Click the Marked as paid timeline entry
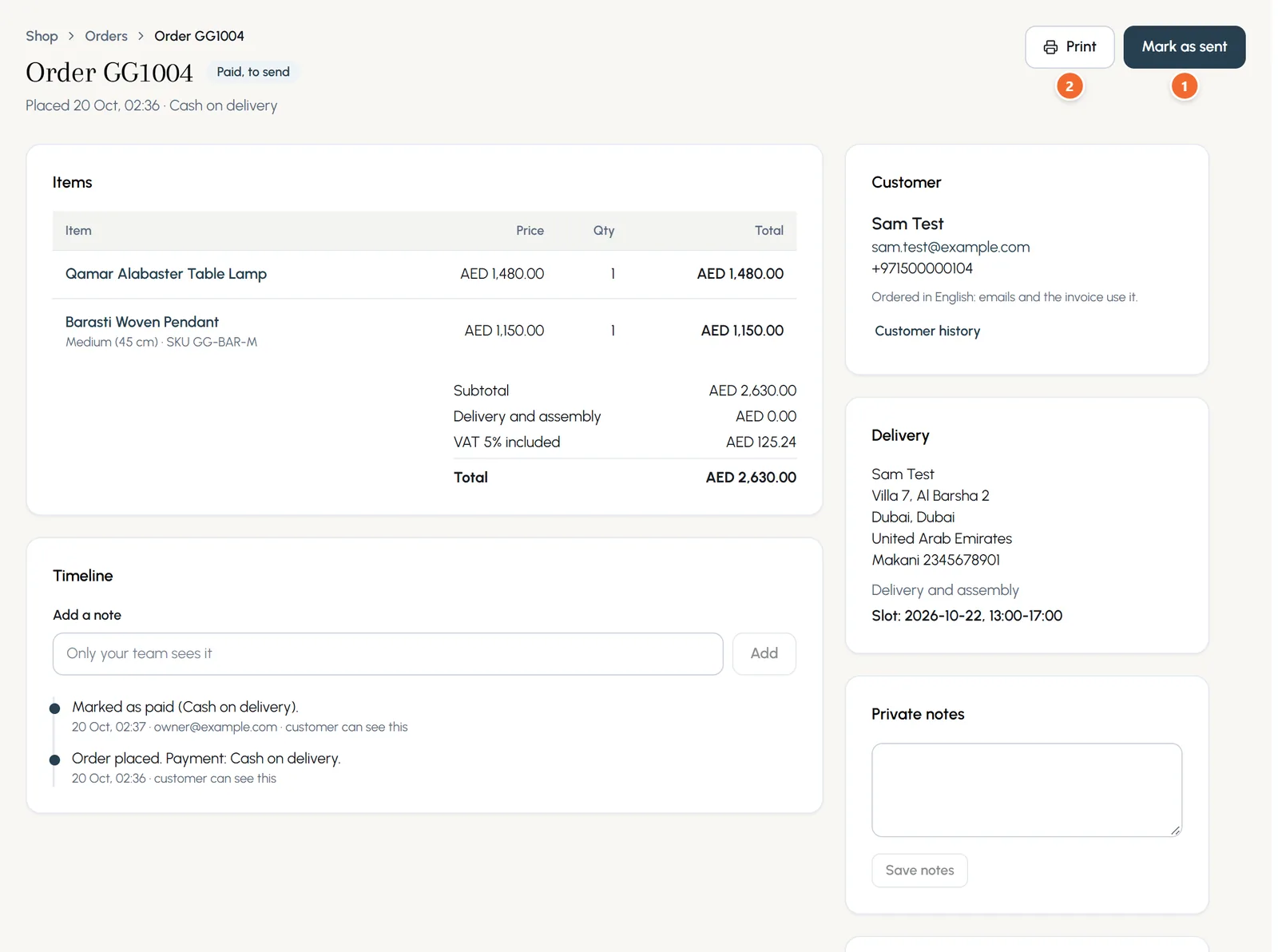 click(x=185, y=707)
